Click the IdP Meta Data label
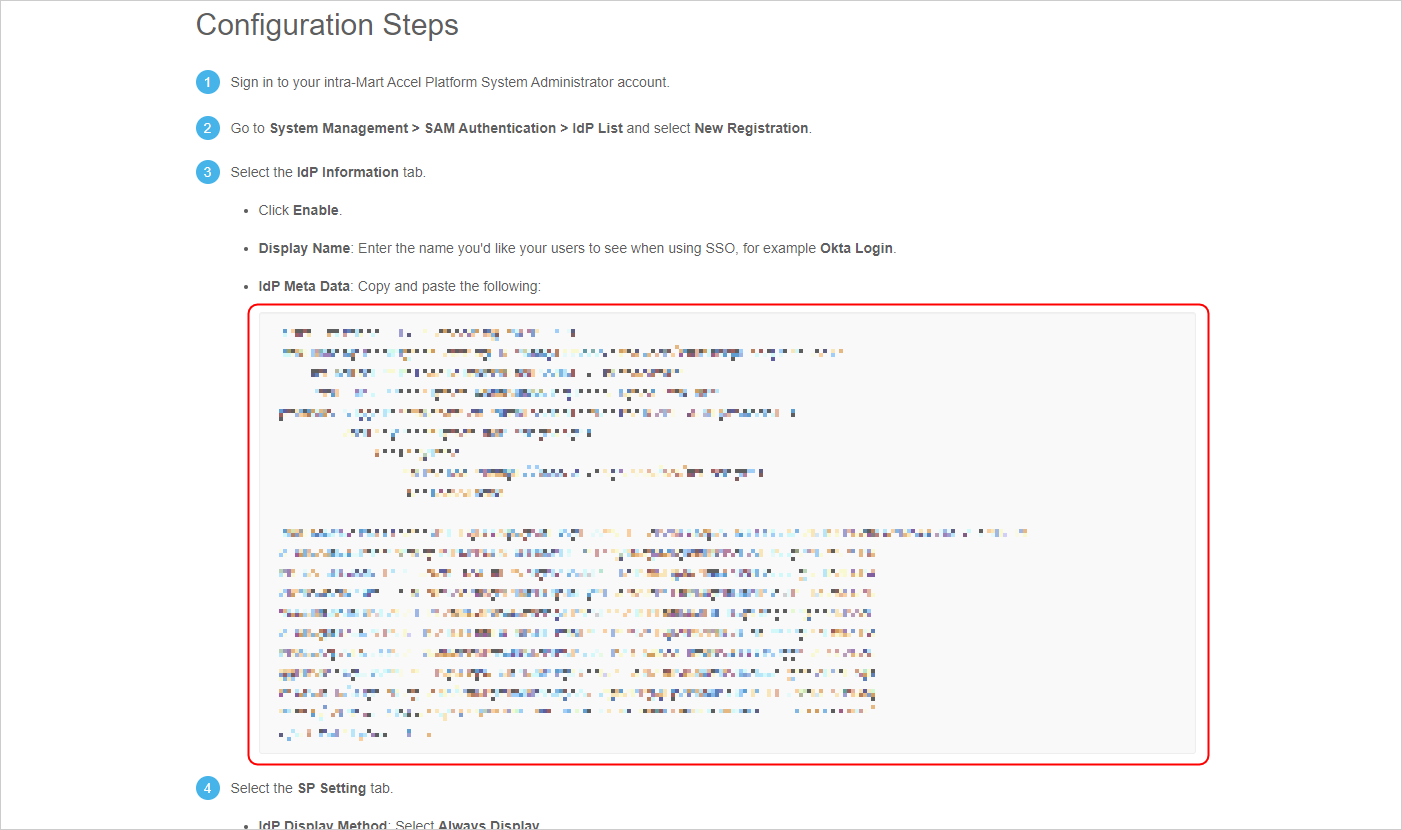The height and width of the screenshot is (830, 1402). click(304, 286)
